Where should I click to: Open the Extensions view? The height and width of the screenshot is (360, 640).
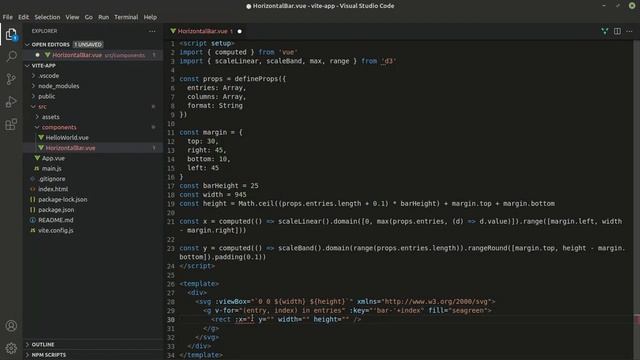tap(11, 124)
